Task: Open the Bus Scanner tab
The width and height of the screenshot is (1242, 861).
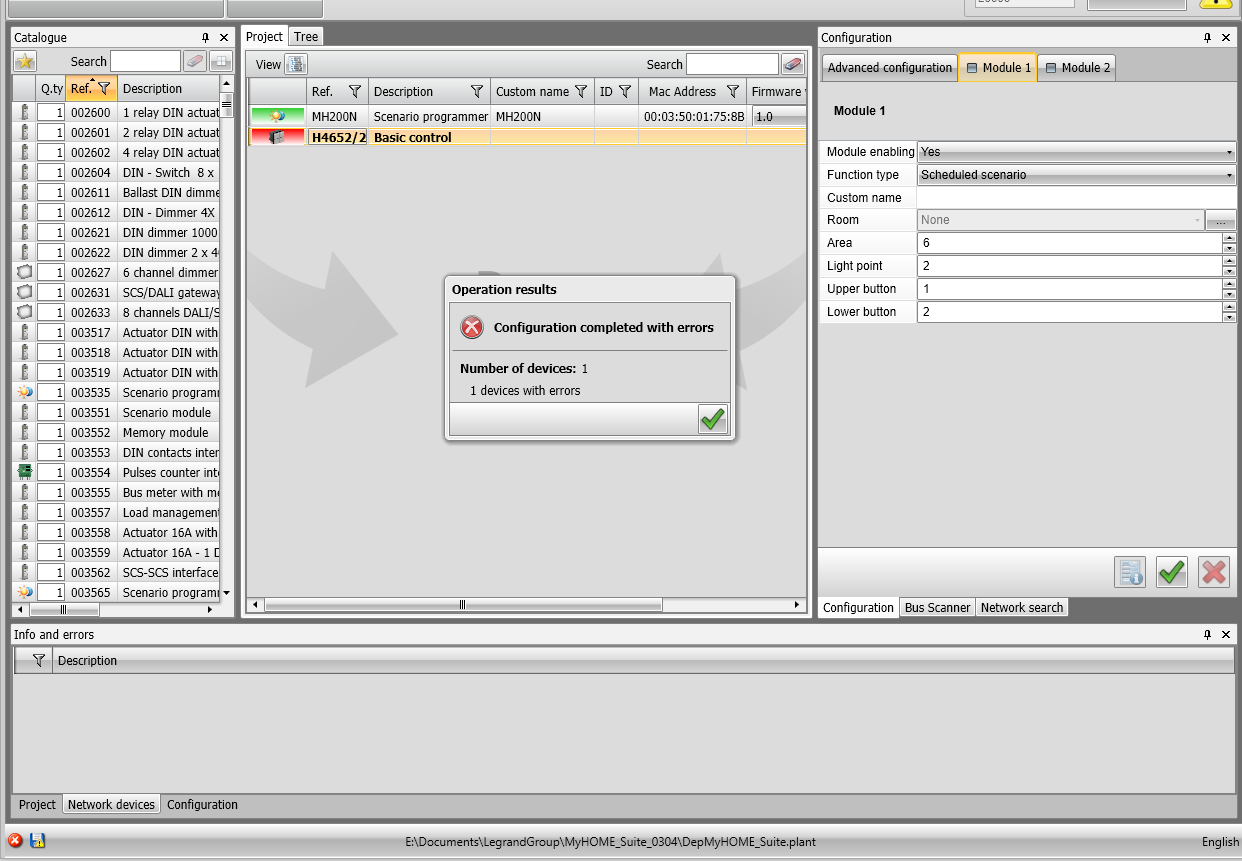Action: (936, 608)
